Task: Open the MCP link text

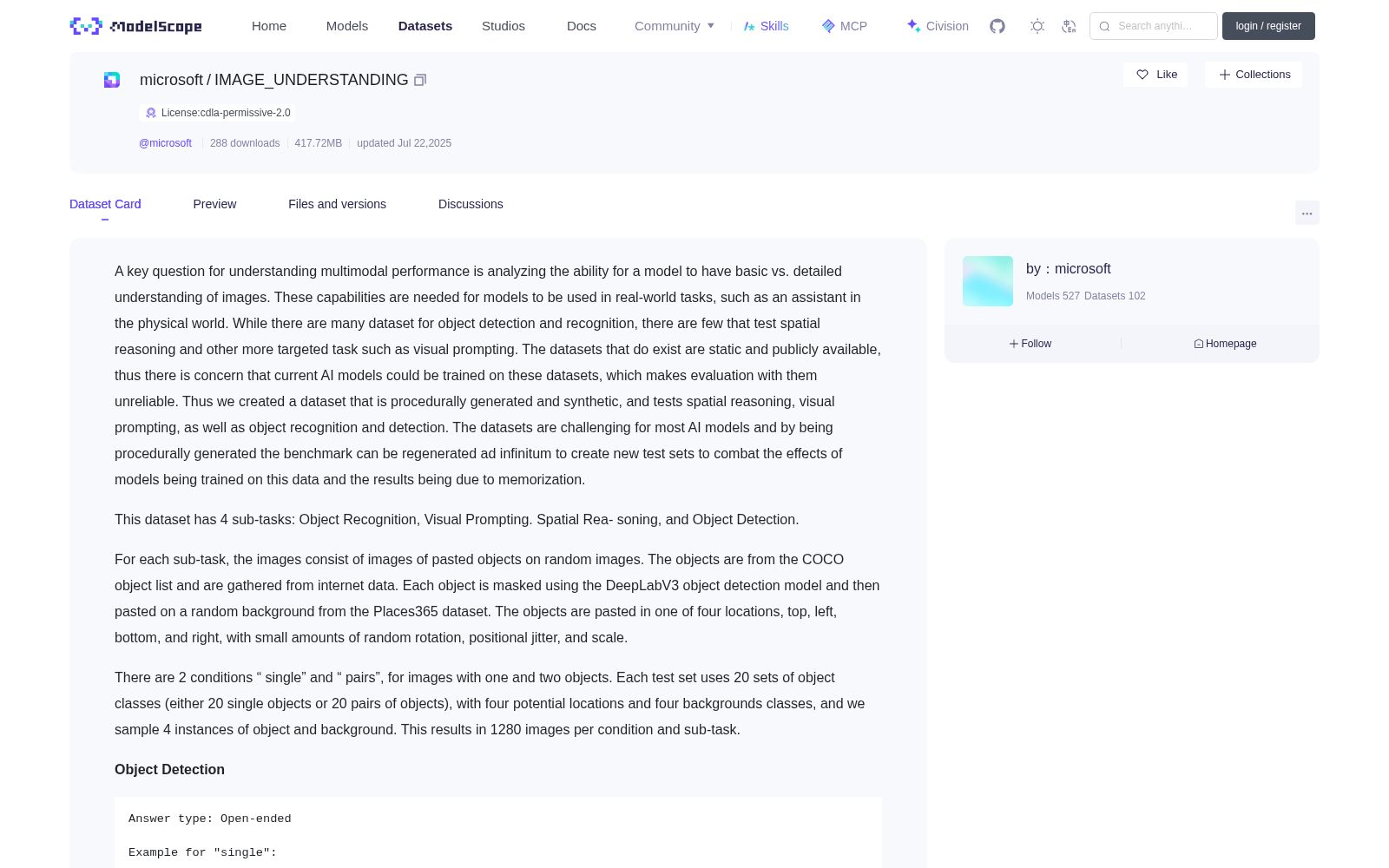Action: click(853, 26)
